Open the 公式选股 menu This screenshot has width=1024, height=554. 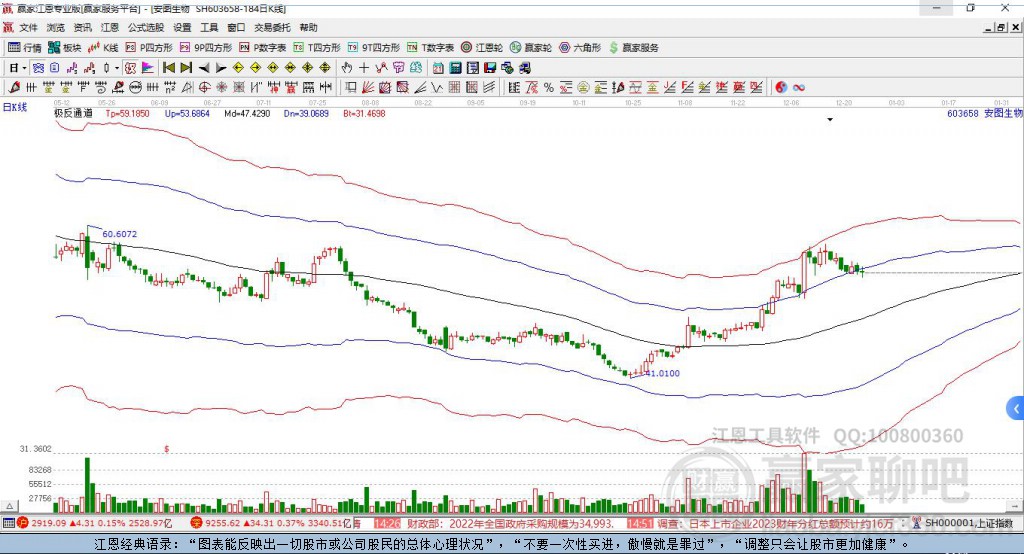coord(146,27)
